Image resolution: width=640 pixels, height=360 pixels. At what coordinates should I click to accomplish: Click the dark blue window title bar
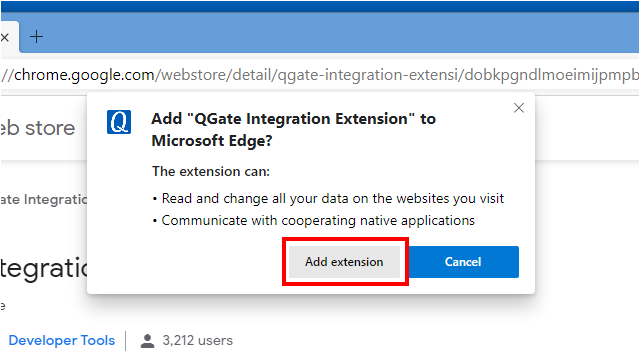click(x=320, y=7)
